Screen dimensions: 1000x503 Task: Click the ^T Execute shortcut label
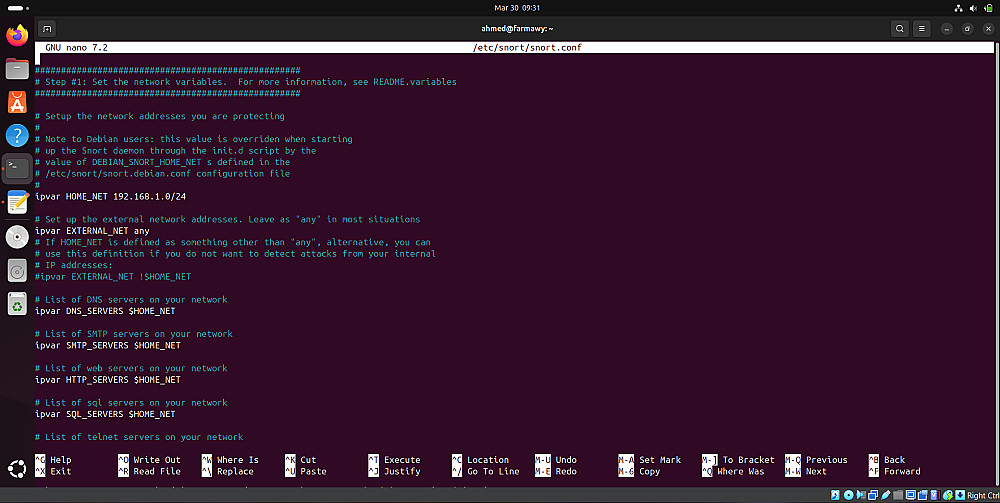tap(394, 460)
